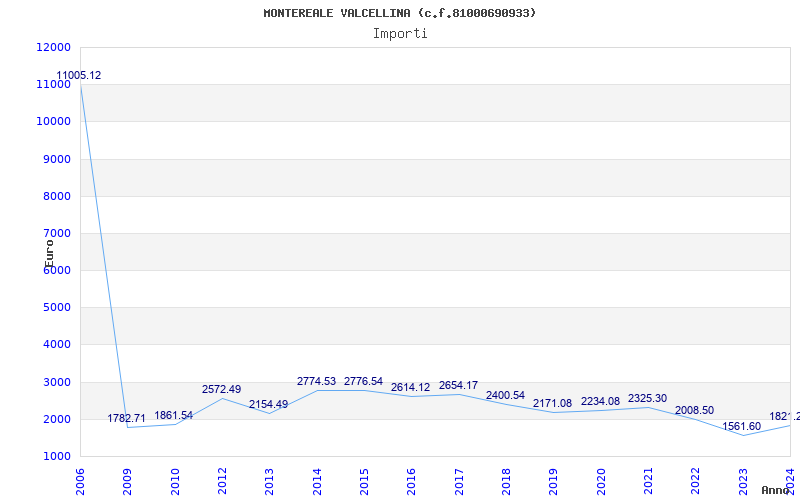
Task: Click the Anno x-axis title
Action: tap(778, 490)
